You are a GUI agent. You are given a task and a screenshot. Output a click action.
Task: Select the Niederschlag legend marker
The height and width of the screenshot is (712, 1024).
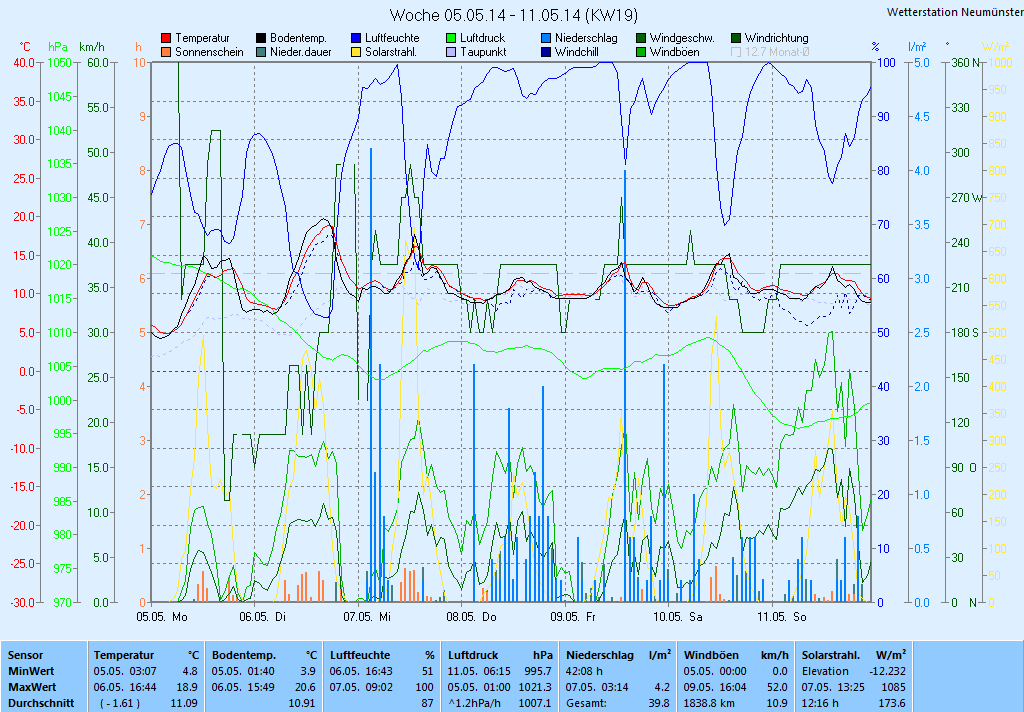point(546,39)
